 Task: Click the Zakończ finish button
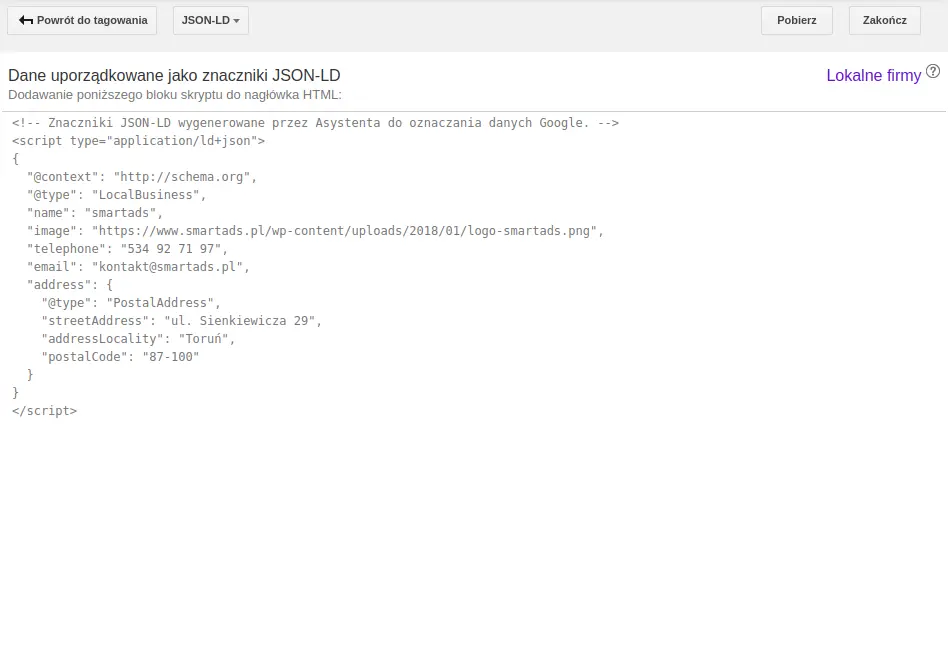pyautogui.click(x=884, y=20)
